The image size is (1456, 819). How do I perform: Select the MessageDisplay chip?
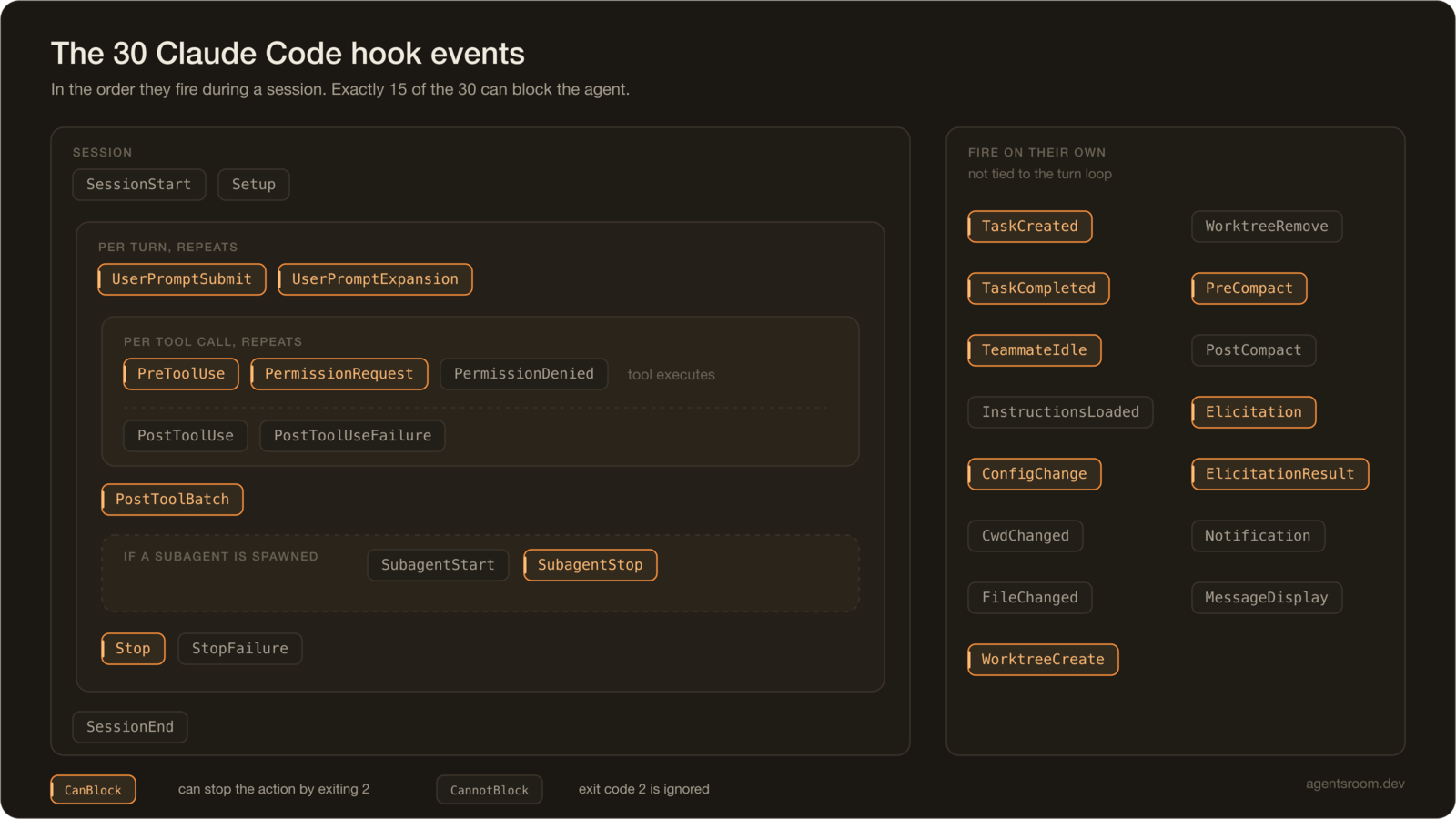pyautogui.click(x=1268, y=598)
